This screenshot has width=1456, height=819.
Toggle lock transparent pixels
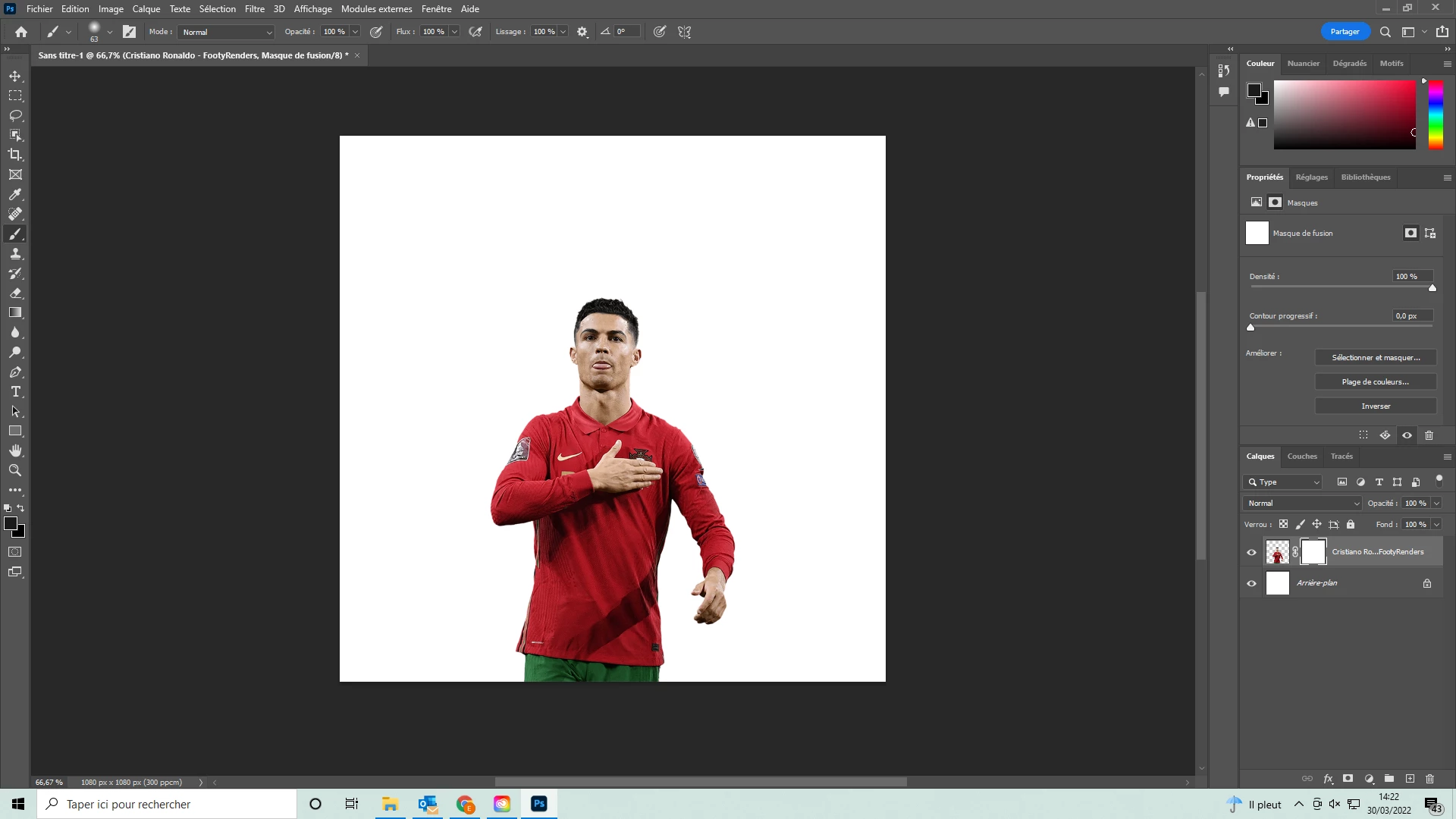[1283, 524]
